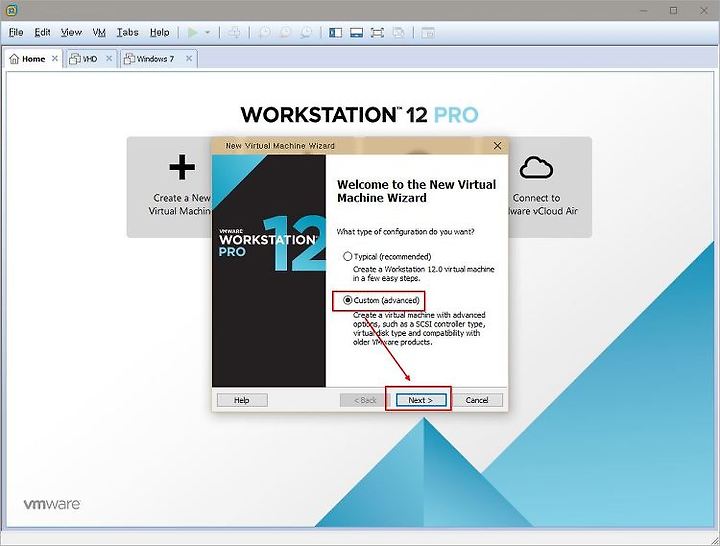Click the Connect to VMware vCloud Air label
This screenshot has width=720, height=546.
pos(543,204)
